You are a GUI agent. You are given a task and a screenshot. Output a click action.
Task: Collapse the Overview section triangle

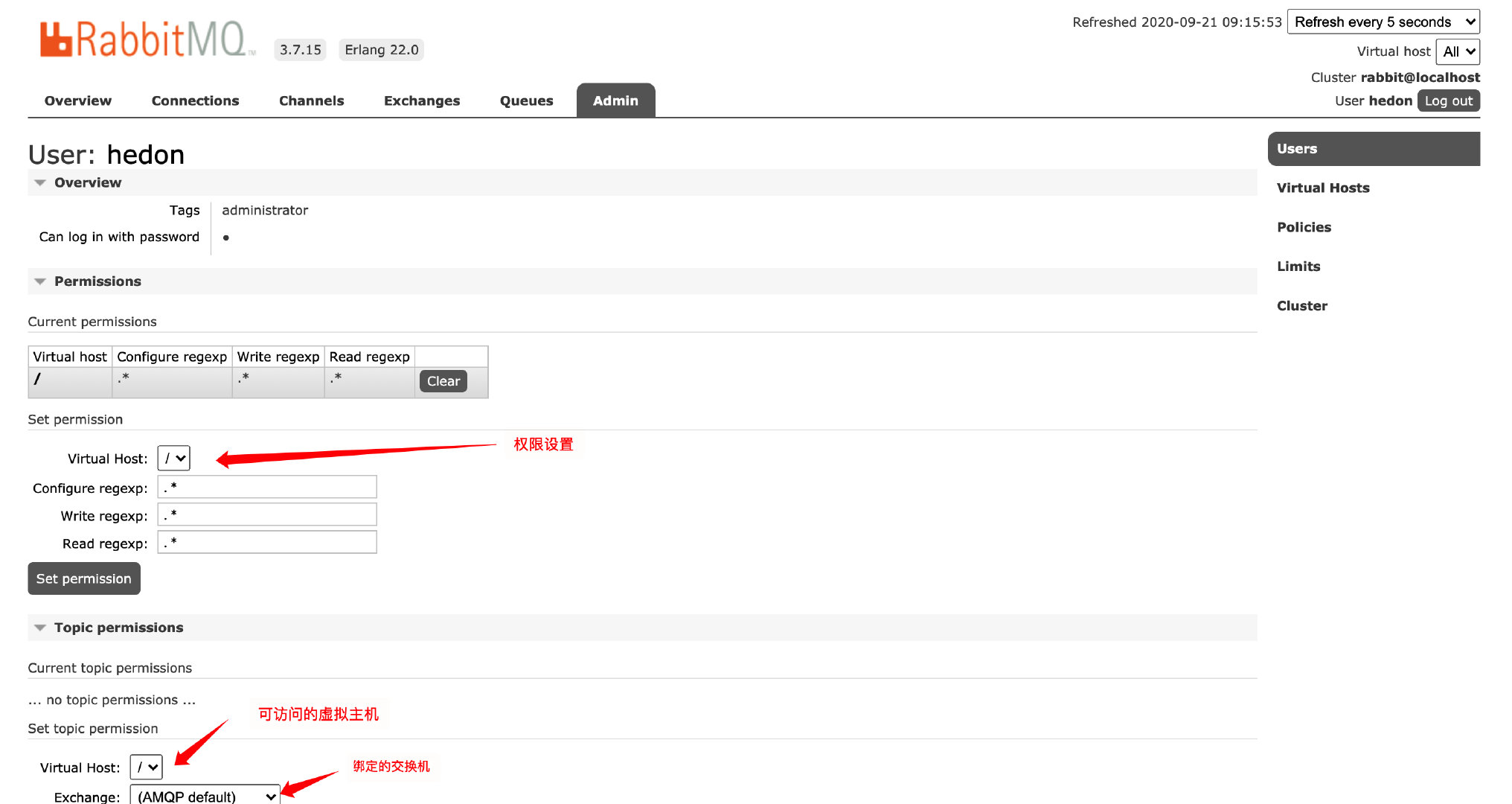click(x=40, y=183)
